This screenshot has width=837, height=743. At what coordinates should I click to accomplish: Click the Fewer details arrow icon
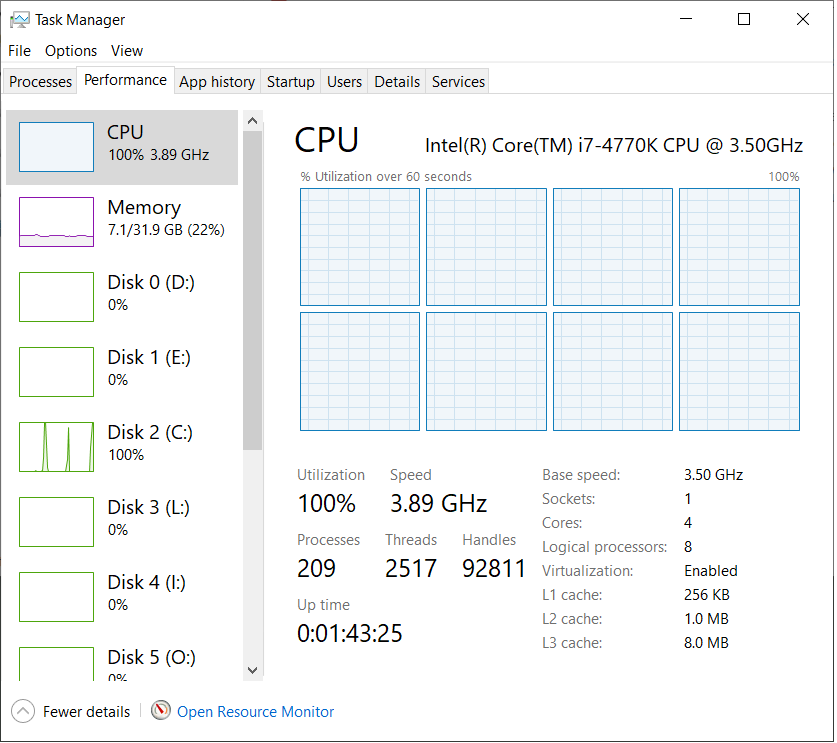[x=23, y=712]
